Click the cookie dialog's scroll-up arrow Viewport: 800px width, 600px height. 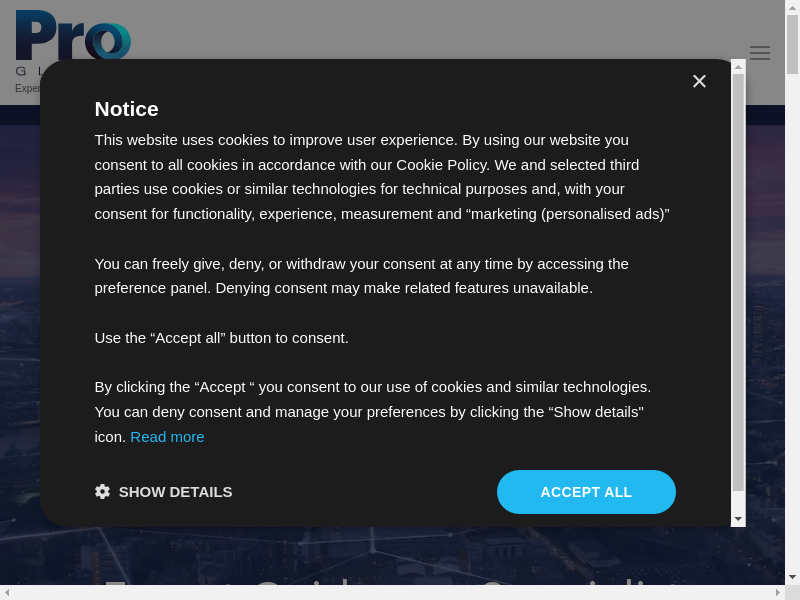[738, 66]
